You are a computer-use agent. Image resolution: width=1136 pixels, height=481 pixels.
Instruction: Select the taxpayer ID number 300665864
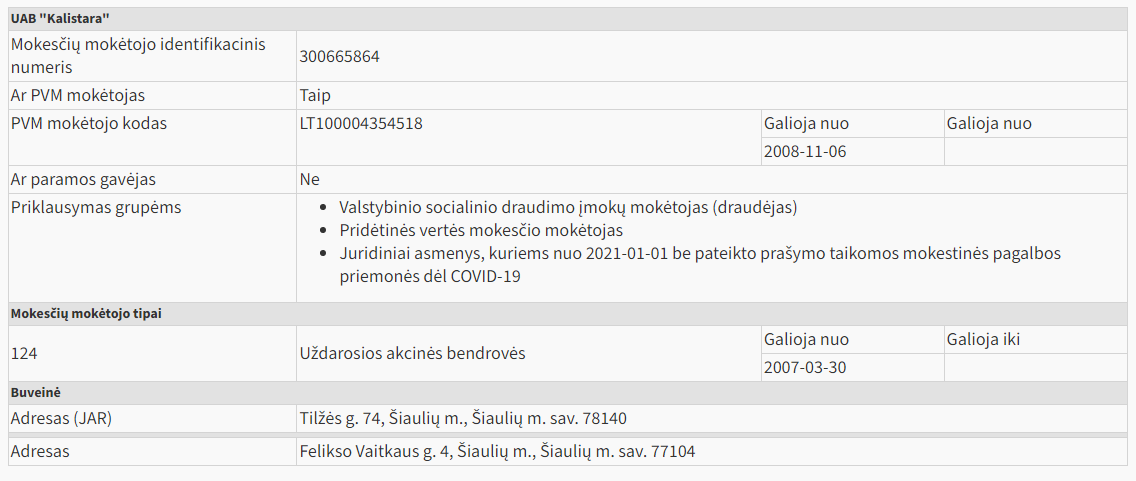pos(339,56)
